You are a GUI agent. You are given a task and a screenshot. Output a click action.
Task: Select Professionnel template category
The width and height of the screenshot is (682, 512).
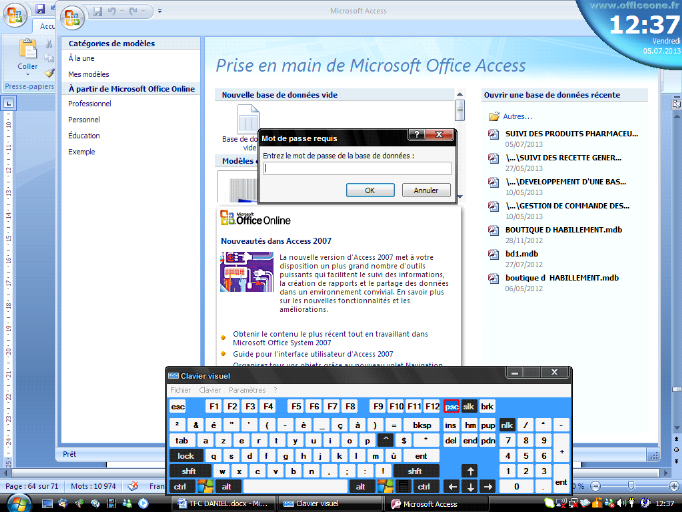coord(90,104)
